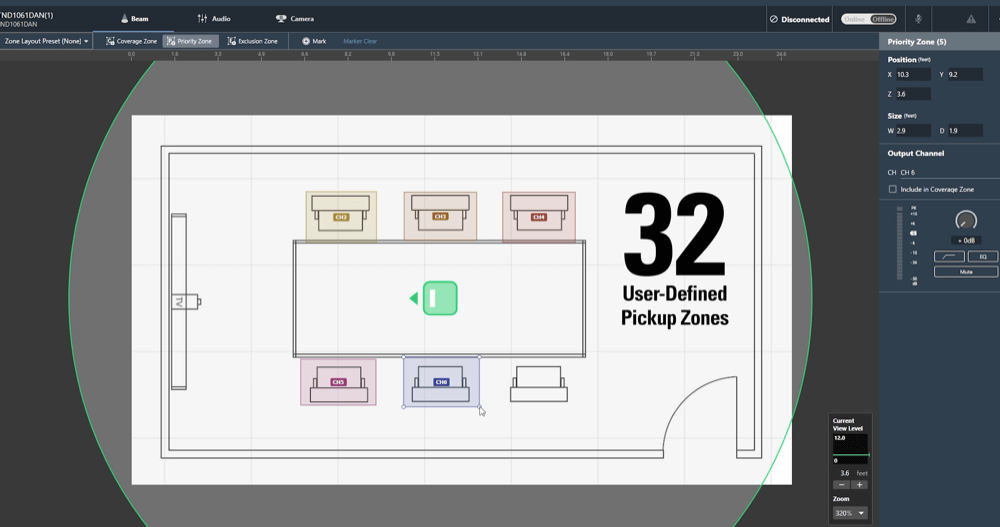Select the CH6 priority zone
The width and height of the screenshot is (1000, 527).
pos(441,382)
